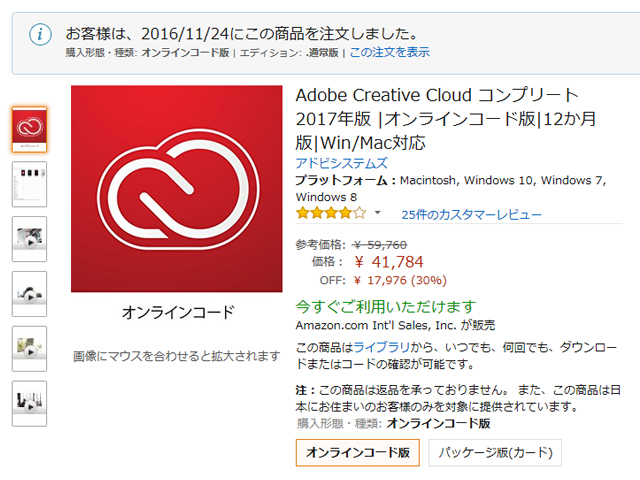Image resolution: width=640 pixels, height=480 pixels.
Task: Select the red Creative Cloud logo thumbnail
Action: click(x=29, y=129)
